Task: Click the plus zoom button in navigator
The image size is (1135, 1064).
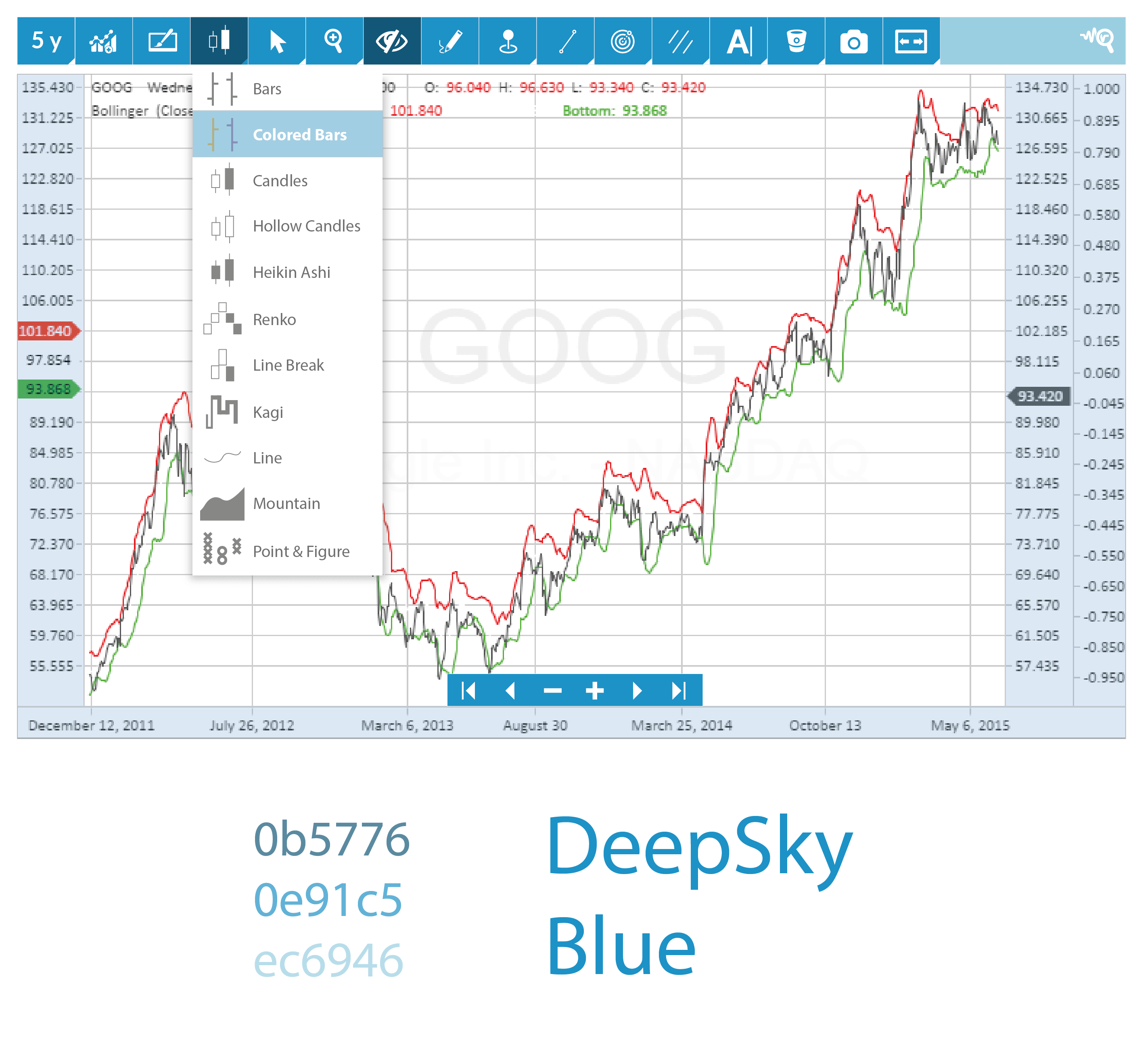Action: [x=595, y=691]
